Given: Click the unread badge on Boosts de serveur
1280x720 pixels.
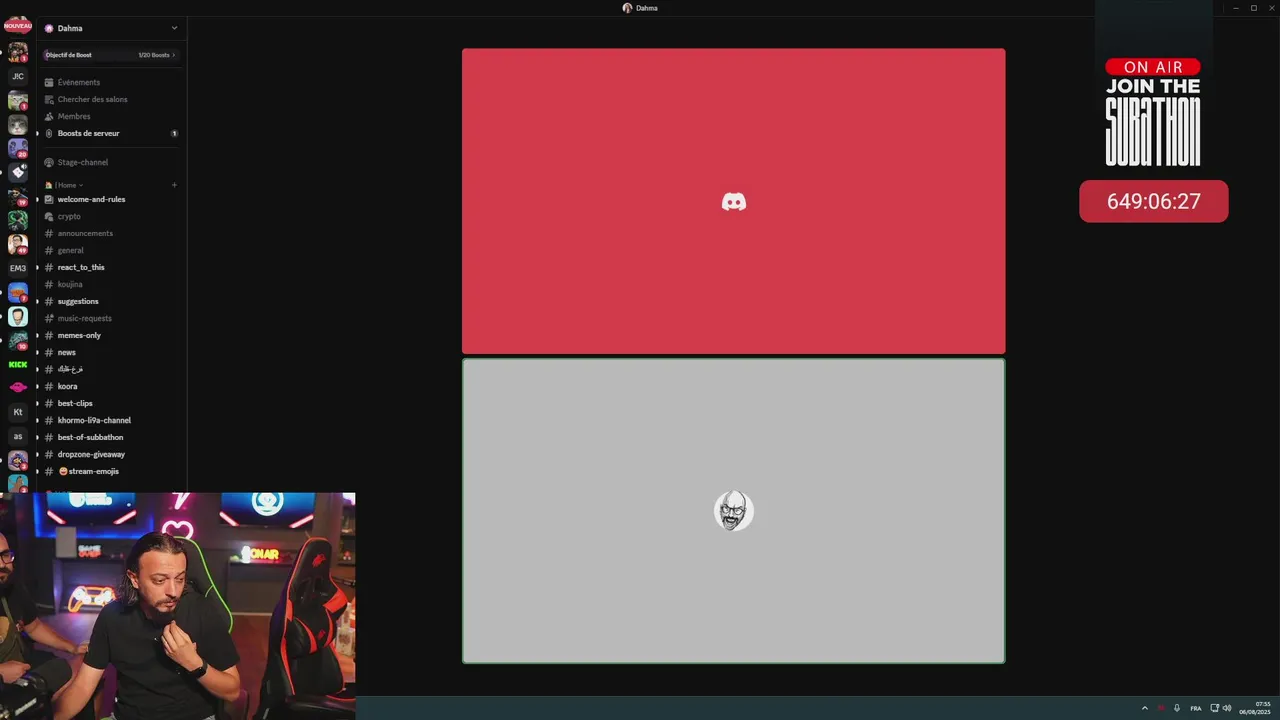Looking at the screenshot, I should click(174, 133).
